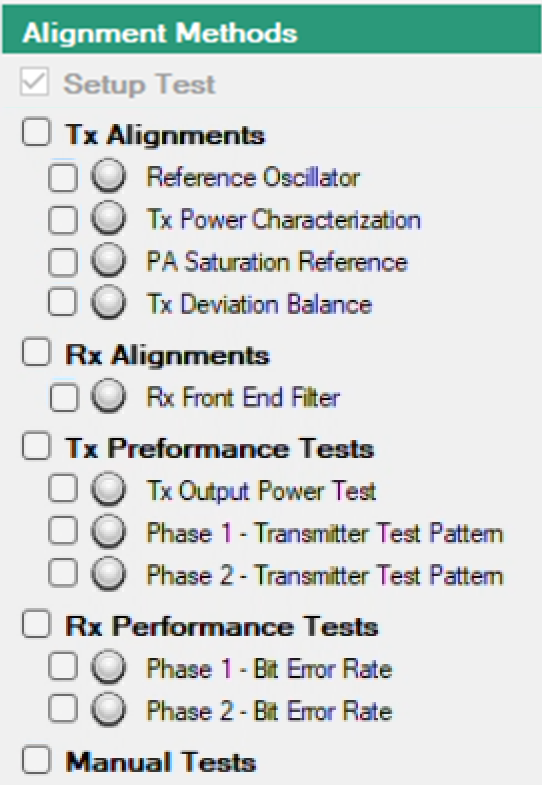Screen dimensions: 542x785
Task: Click the Tx Deviation Balance status light
Action: (x=108, y=302)
